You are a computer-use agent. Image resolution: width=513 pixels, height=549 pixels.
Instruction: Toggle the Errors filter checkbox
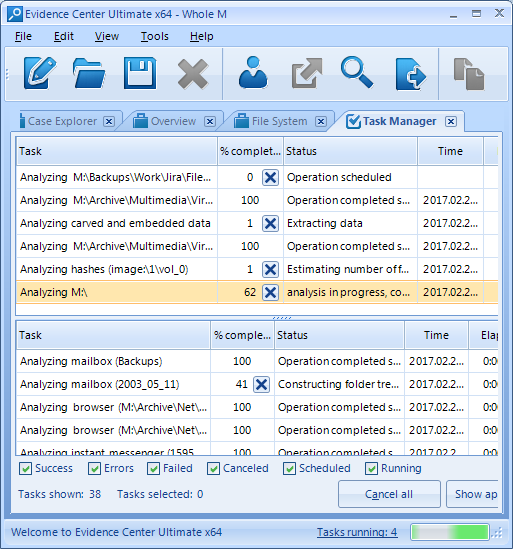94,468
